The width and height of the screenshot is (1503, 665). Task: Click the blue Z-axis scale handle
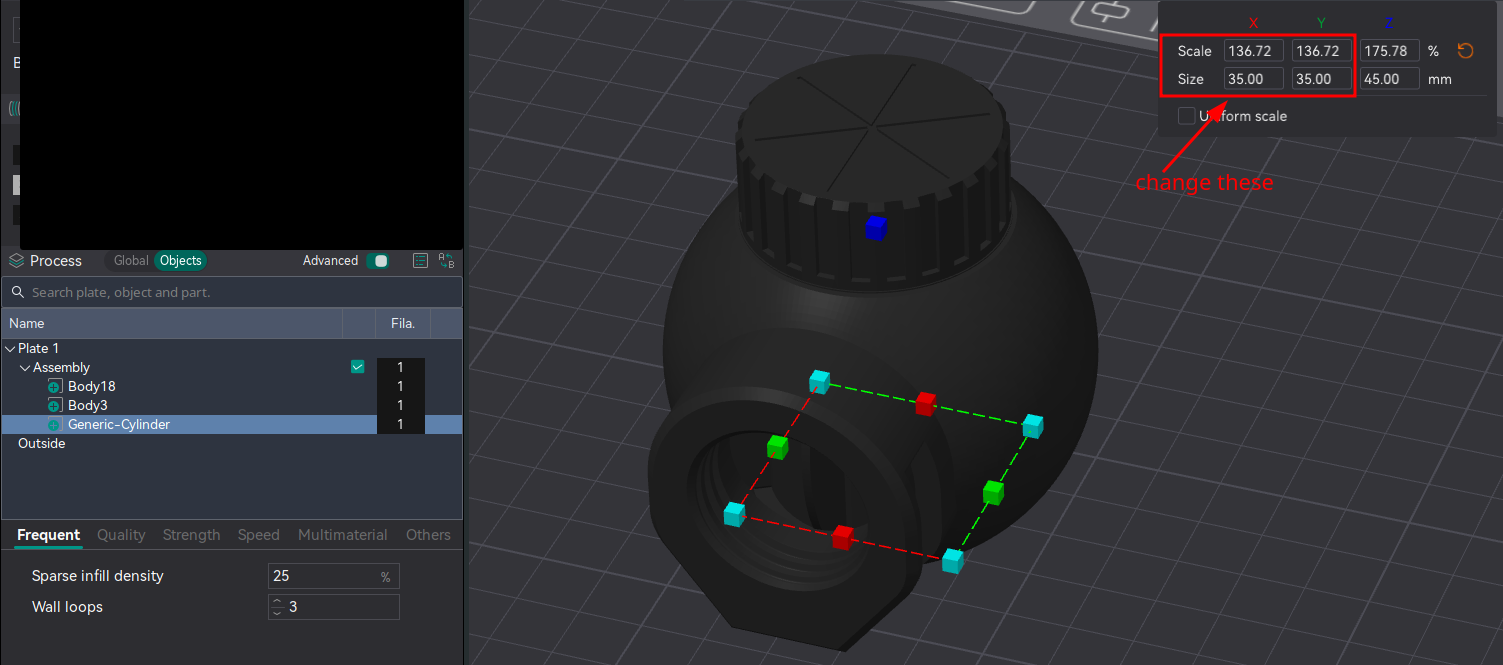(x=876, y=228)
